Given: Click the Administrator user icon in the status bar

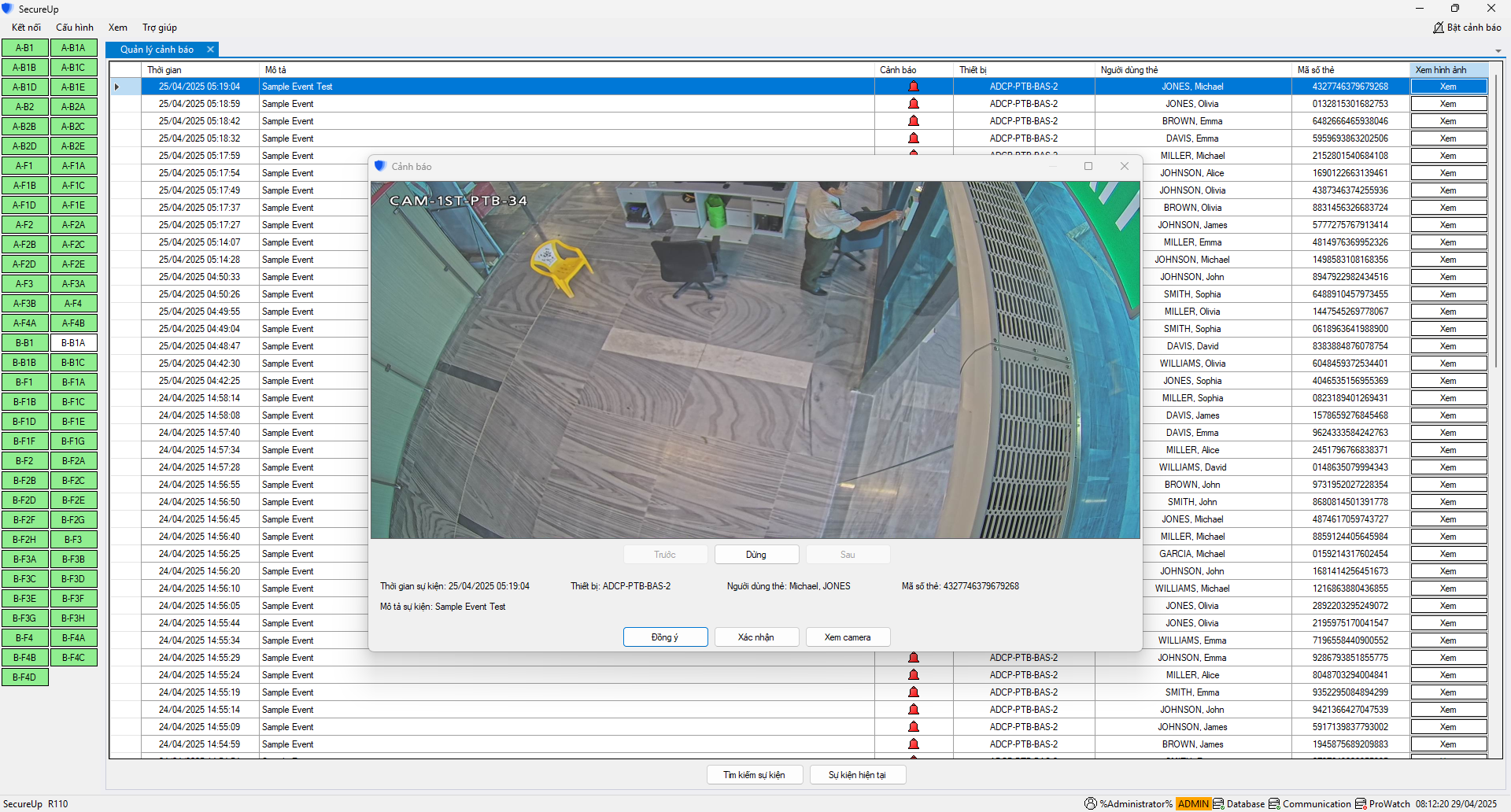Looking at the screenshot, I should (x=1091, y=803).
